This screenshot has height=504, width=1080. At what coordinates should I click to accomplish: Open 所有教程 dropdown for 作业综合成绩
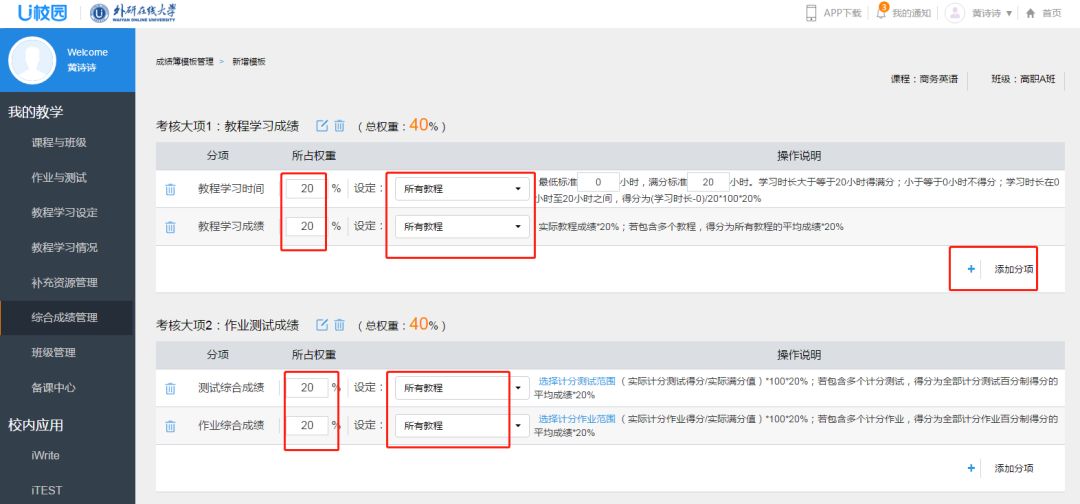pos(462,426)
